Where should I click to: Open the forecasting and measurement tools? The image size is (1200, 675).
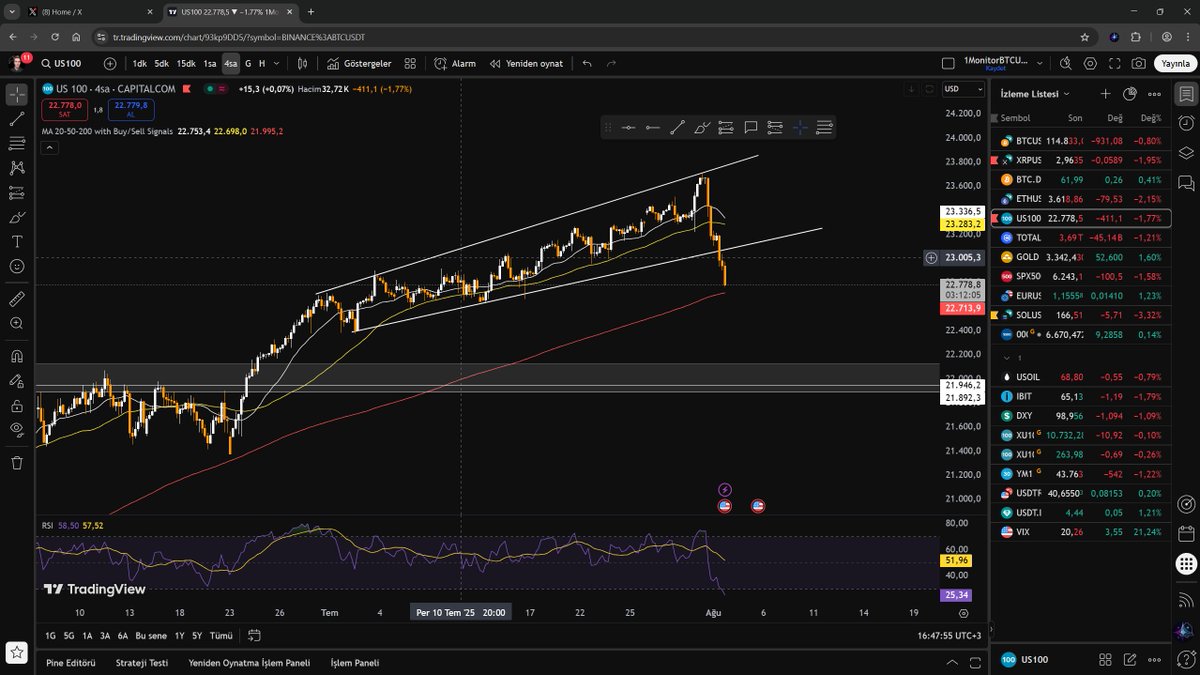click(17, 193)
